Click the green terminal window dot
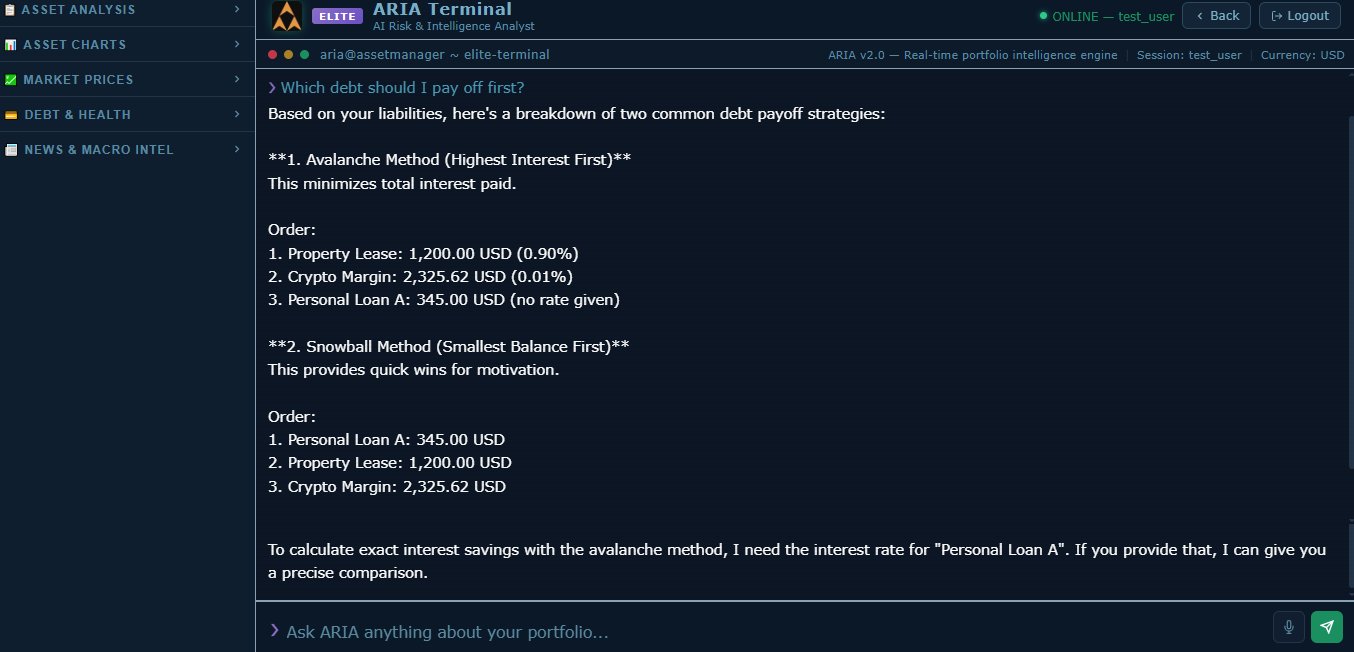Image resolution: width=1354 pixels, height=652 pixels. [x=304, y=55]
